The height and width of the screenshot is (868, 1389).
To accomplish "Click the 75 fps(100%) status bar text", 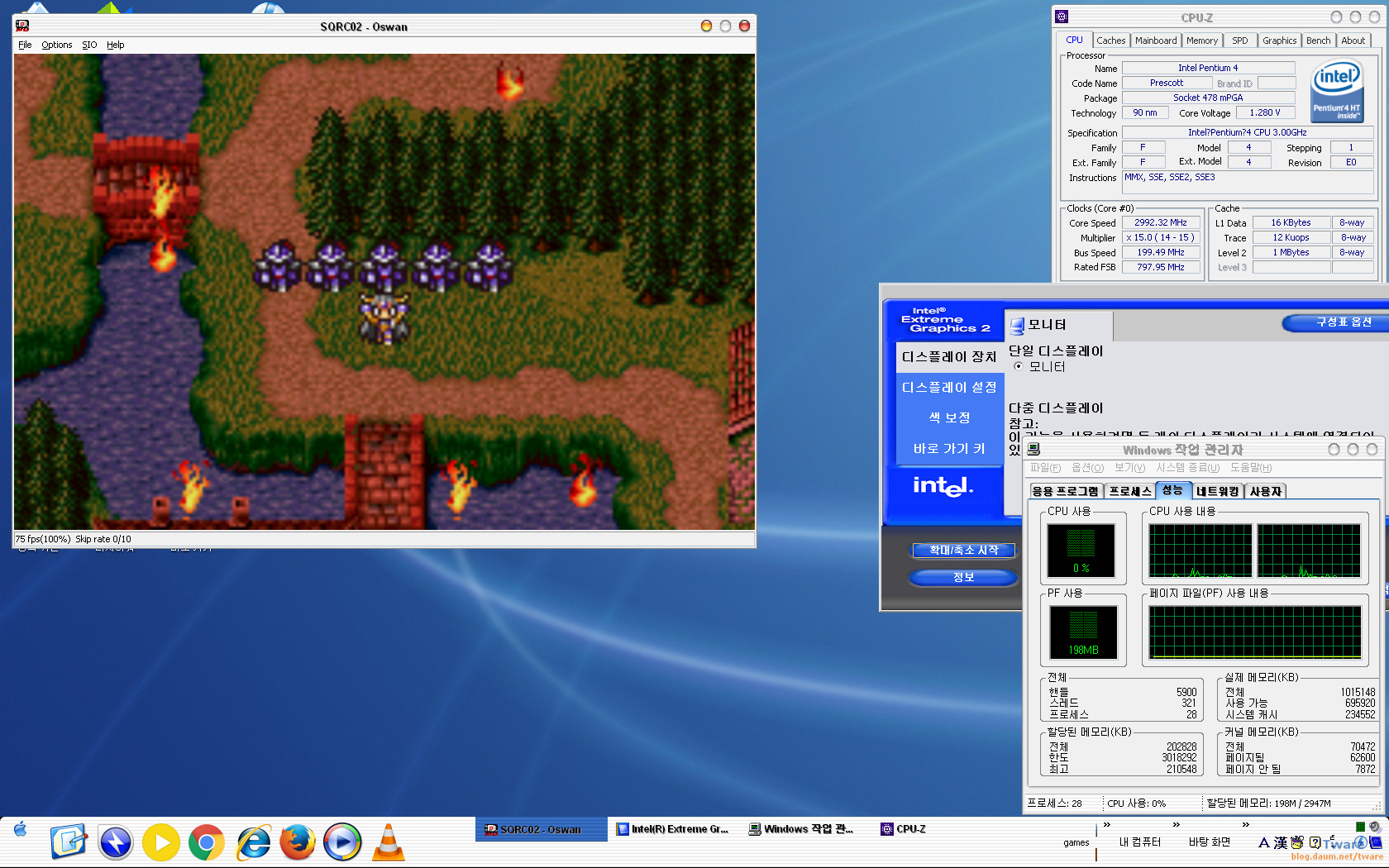I will (x=43, y=539).
